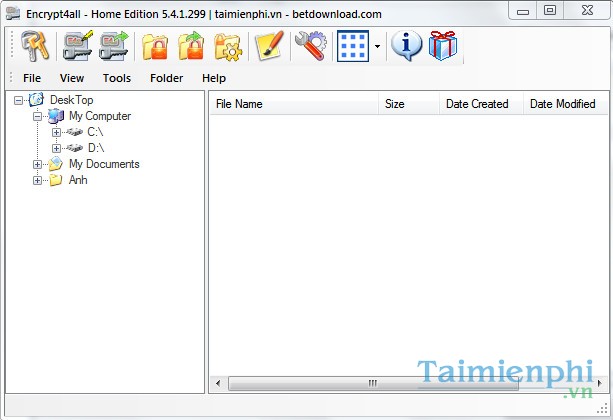Collapse the DeskTop tree node
The height and width of the screenshot is (420, 613).
pos(18,101)
